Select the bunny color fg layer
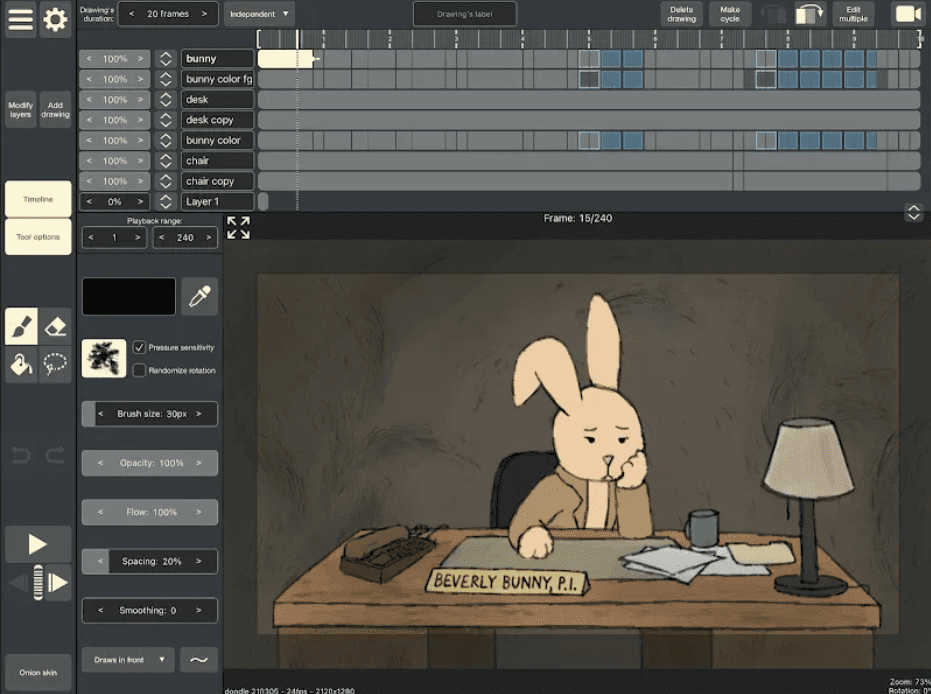931x694 pixels. [217, 79]
